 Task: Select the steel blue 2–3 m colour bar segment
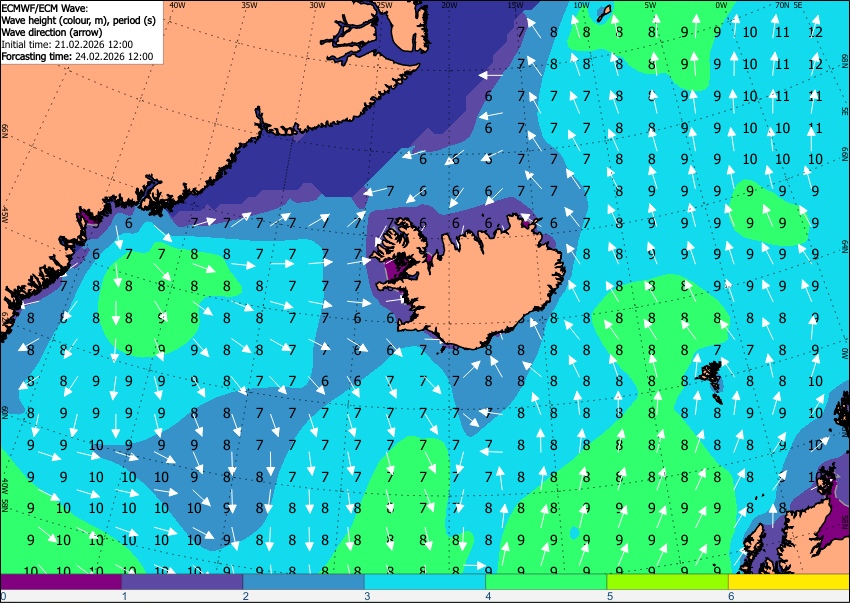coord(304,582)
